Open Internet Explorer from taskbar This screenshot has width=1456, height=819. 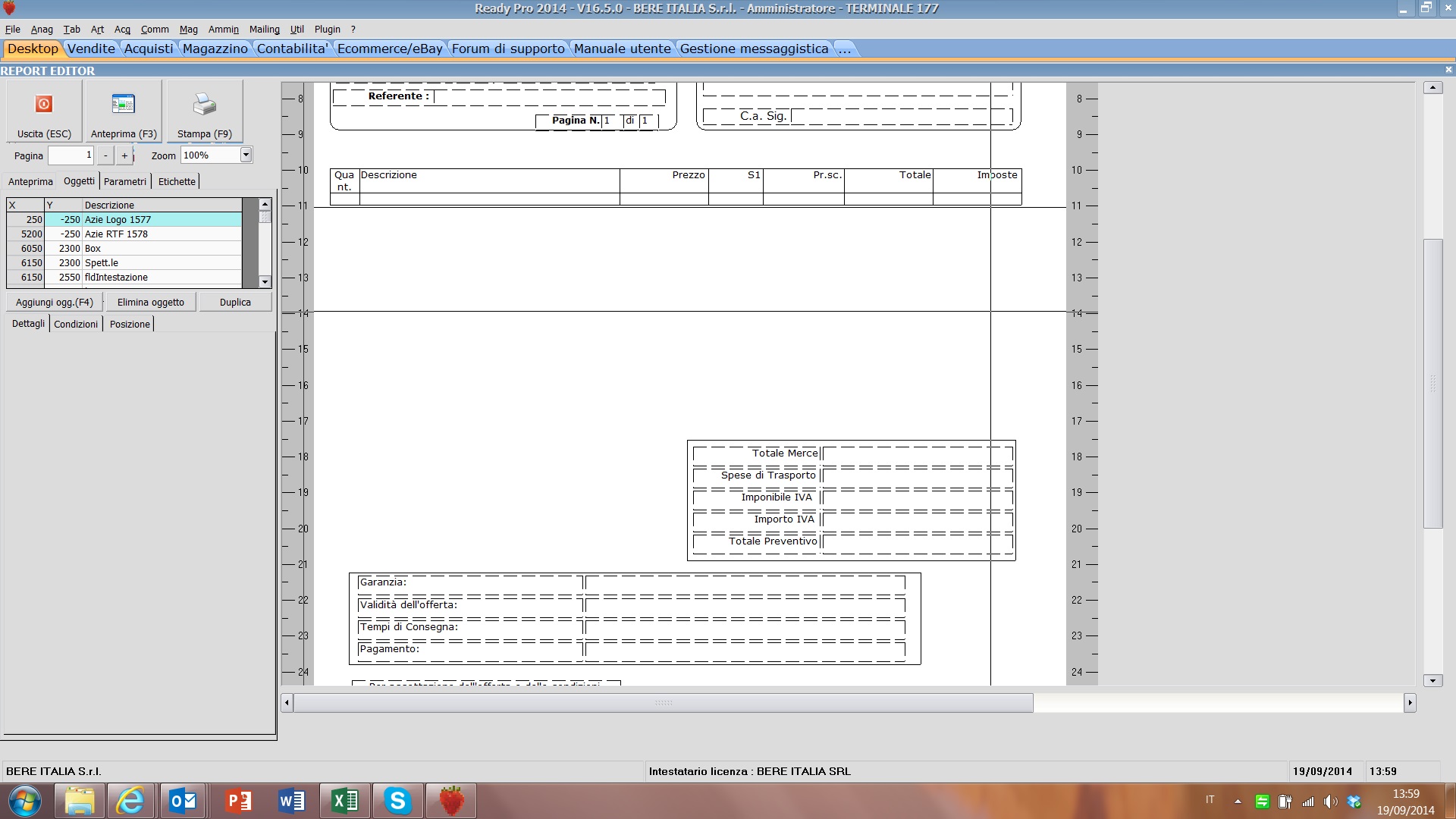point(130,801)
